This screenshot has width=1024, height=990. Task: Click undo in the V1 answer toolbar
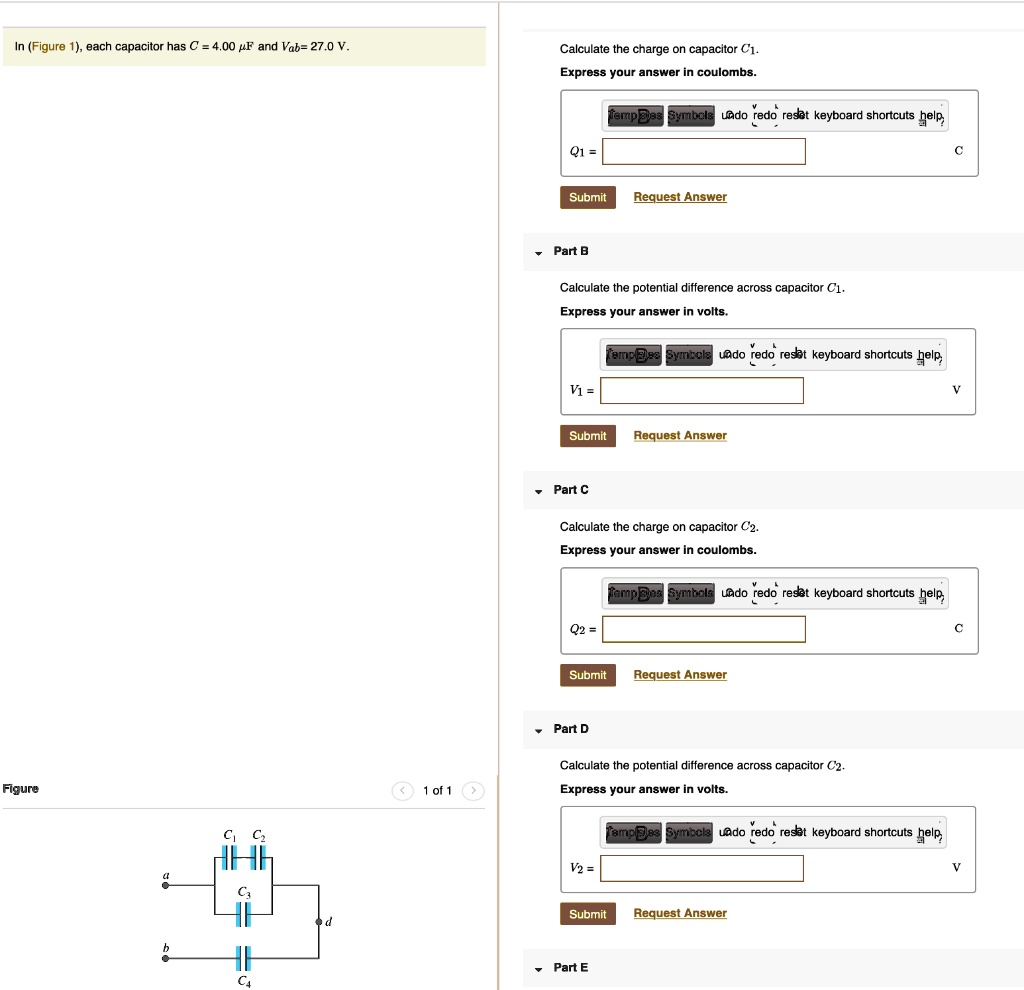(731, 355)
